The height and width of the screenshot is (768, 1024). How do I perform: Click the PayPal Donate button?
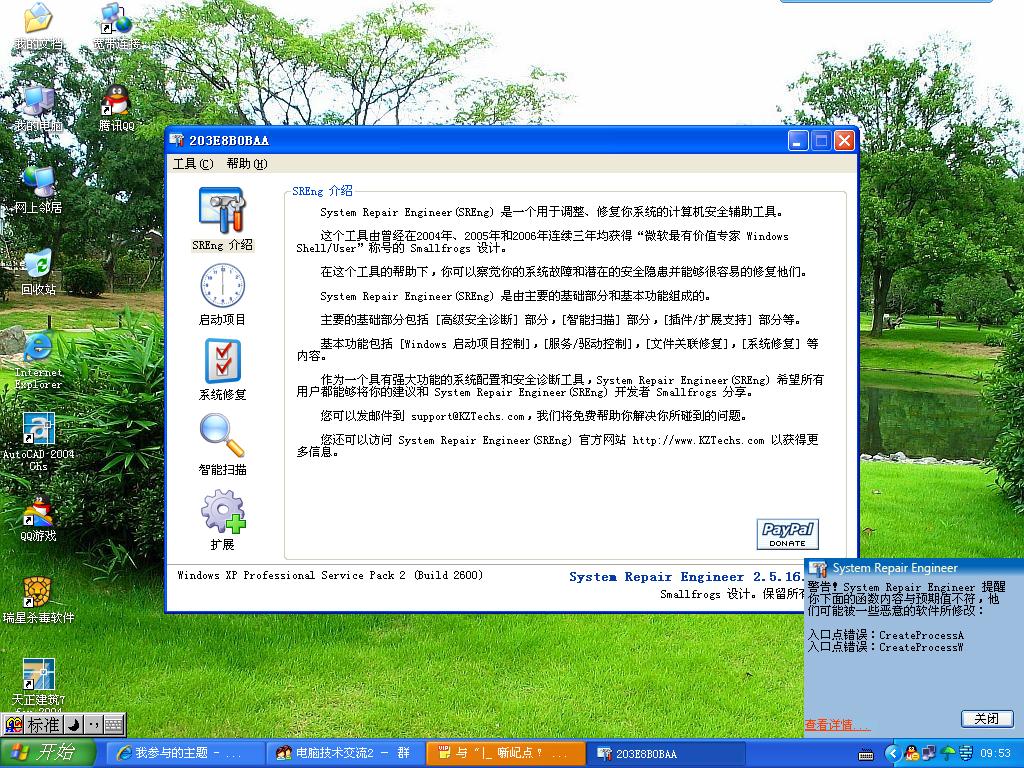point(787,534)
